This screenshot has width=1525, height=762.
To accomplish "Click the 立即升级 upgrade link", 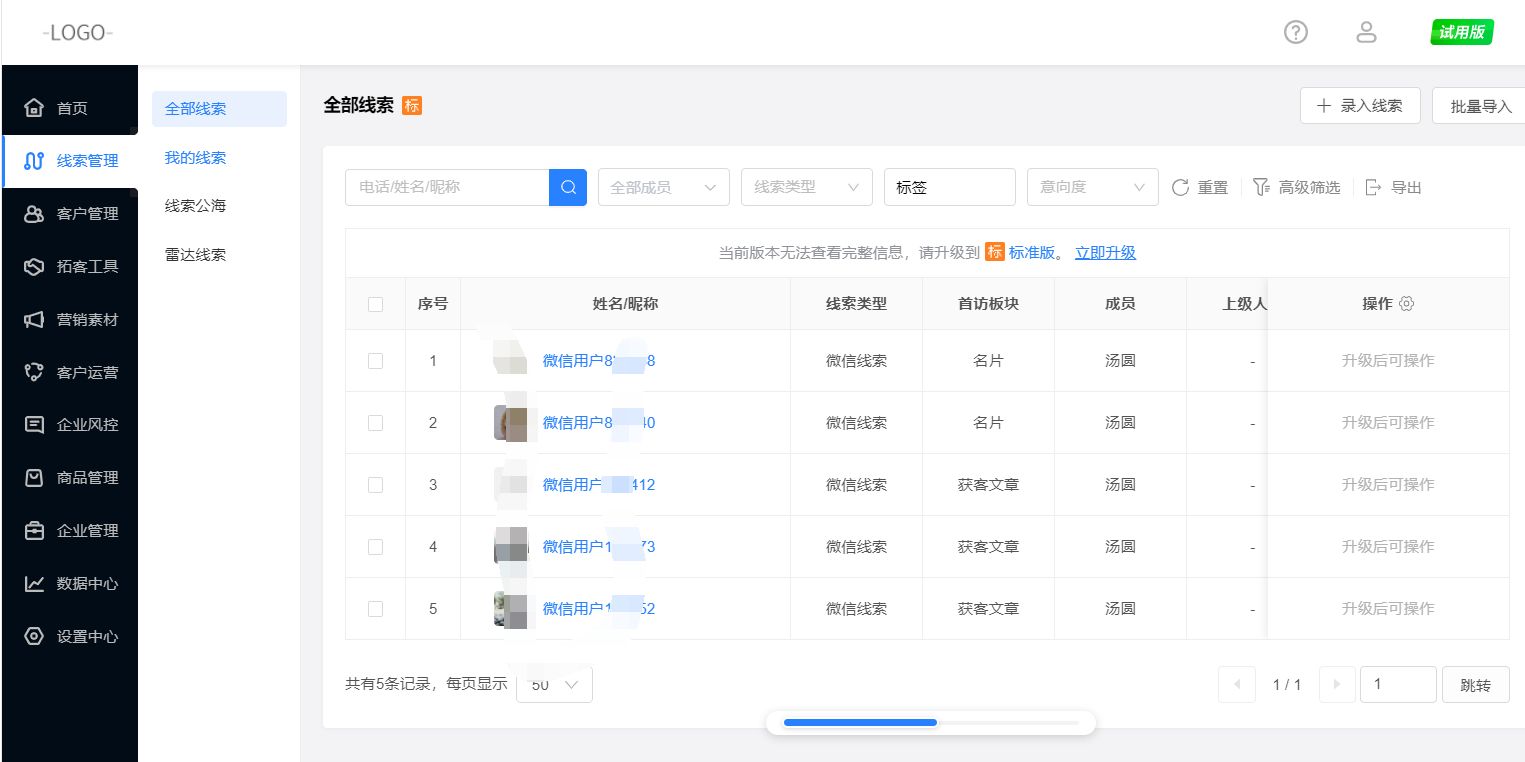I will (x=1105, y=253).
